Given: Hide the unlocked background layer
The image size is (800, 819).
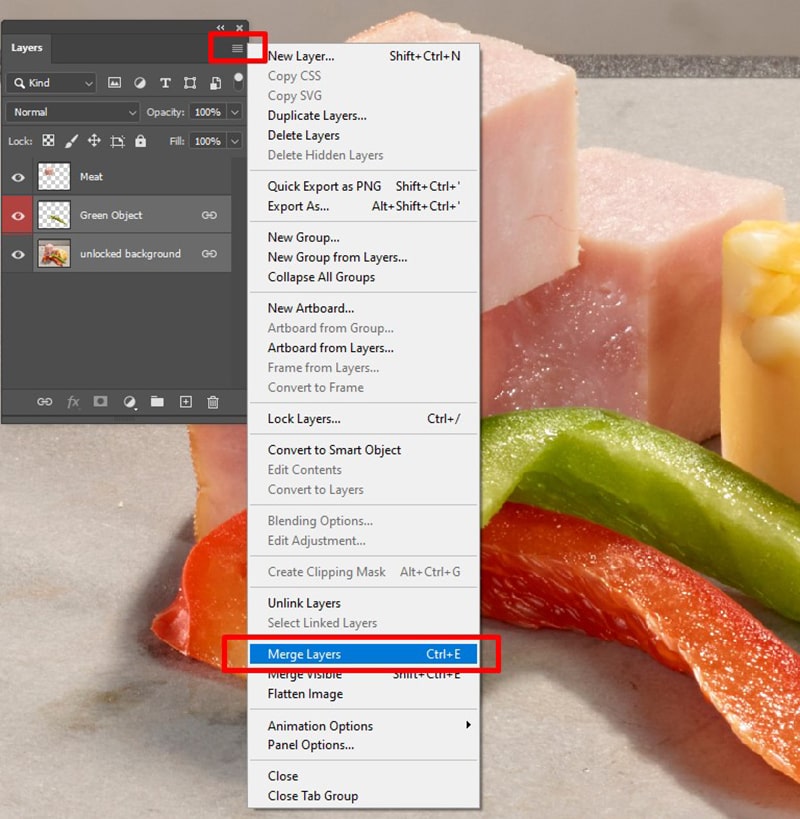Looking at the screenshot, I should (19, 254).
